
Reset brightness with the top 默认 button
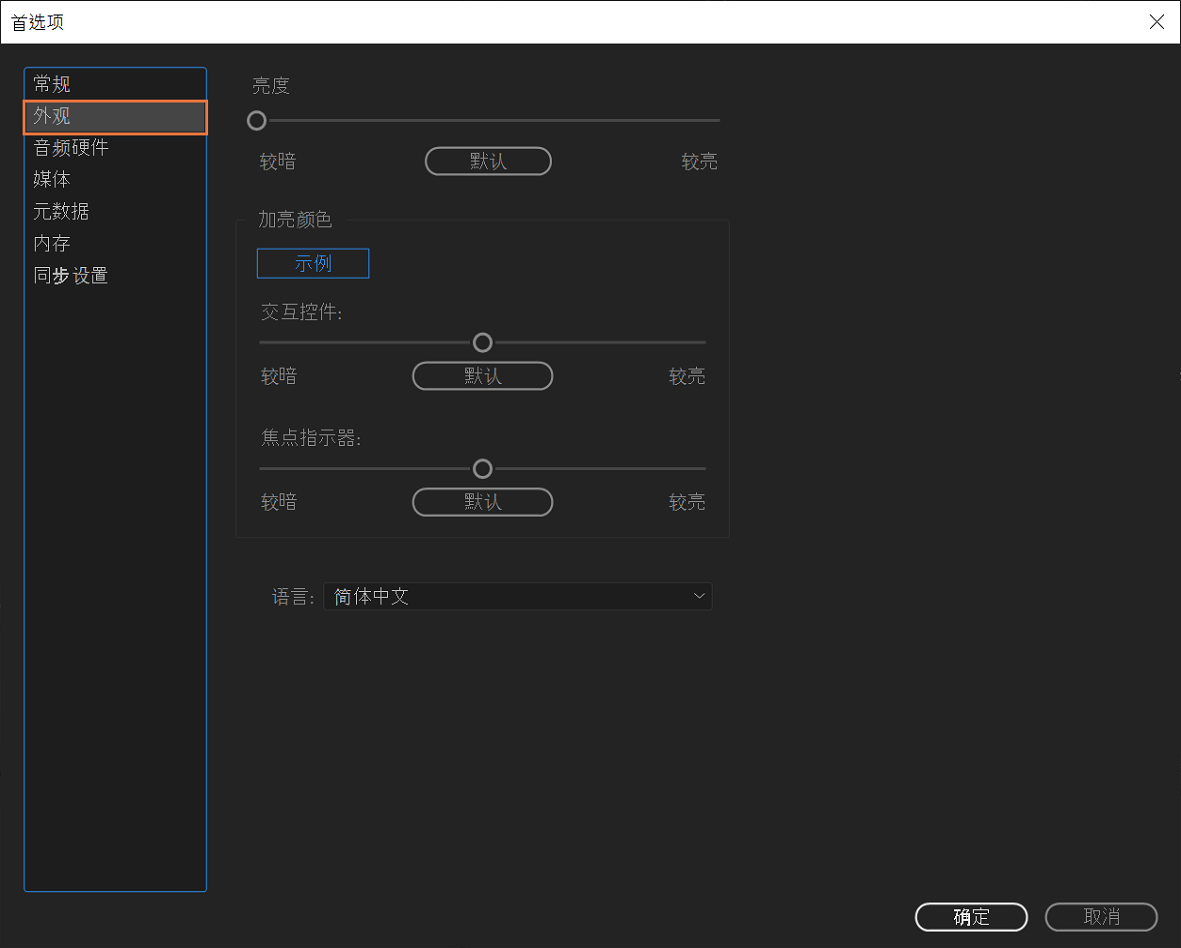point(488,161)
